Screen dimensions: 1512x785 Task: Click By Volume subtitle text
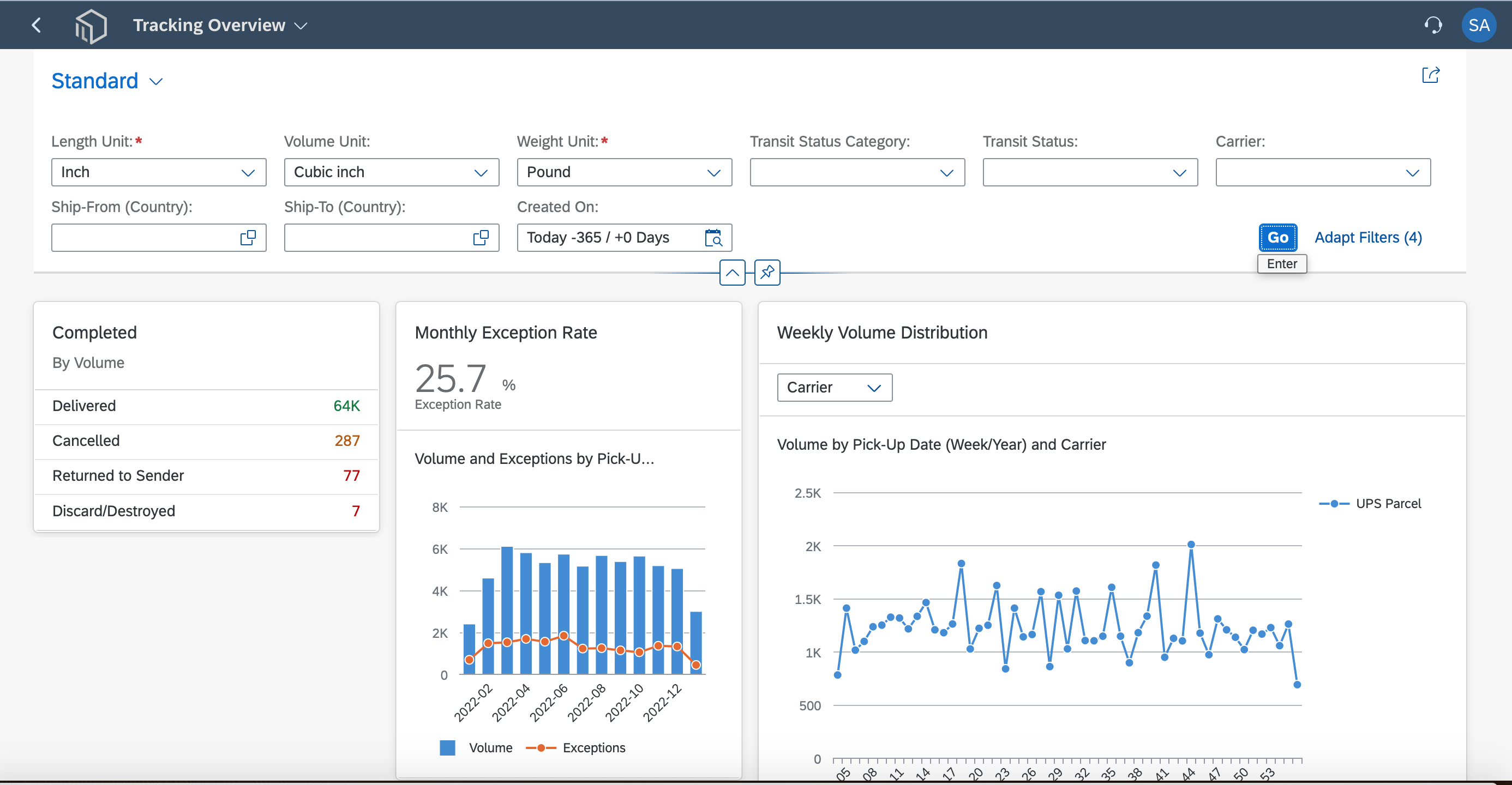click(x=88, y=363)
